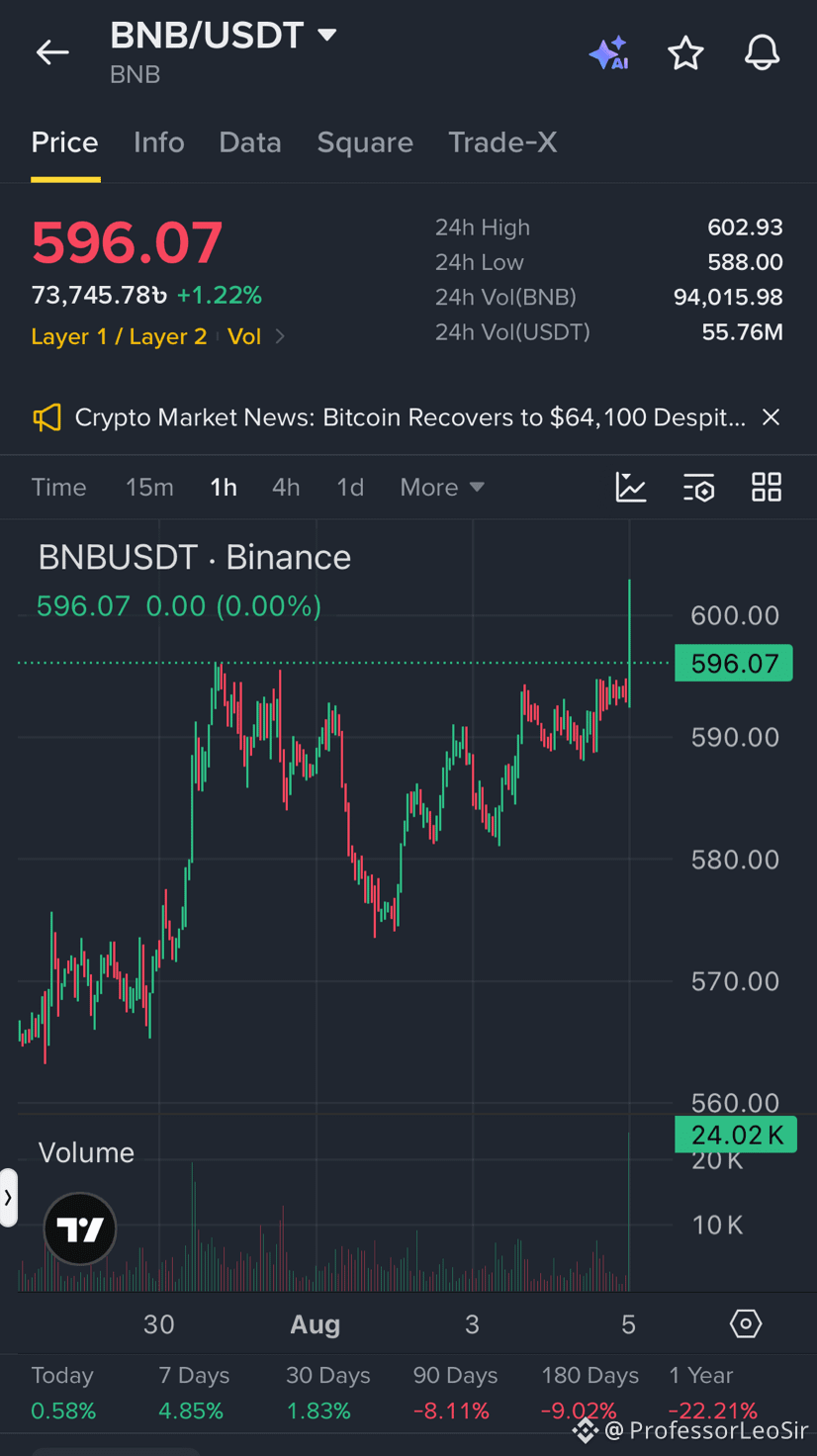Click the Aug date axis label

click(315, 1324)
